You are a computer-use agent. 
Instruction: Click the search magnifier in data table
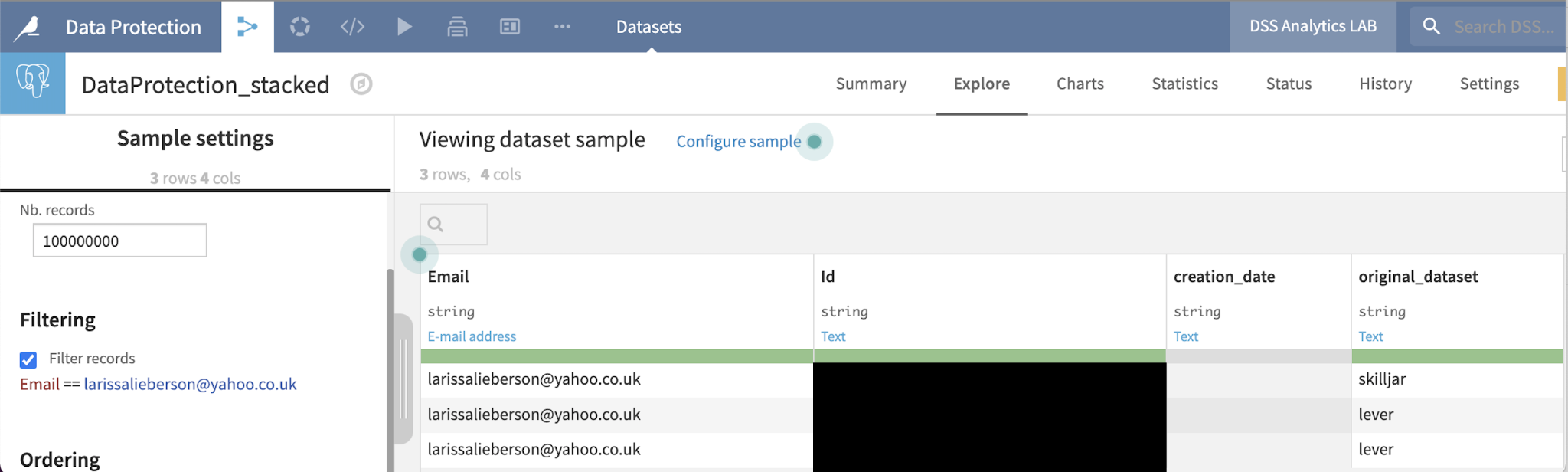(436, 225)
